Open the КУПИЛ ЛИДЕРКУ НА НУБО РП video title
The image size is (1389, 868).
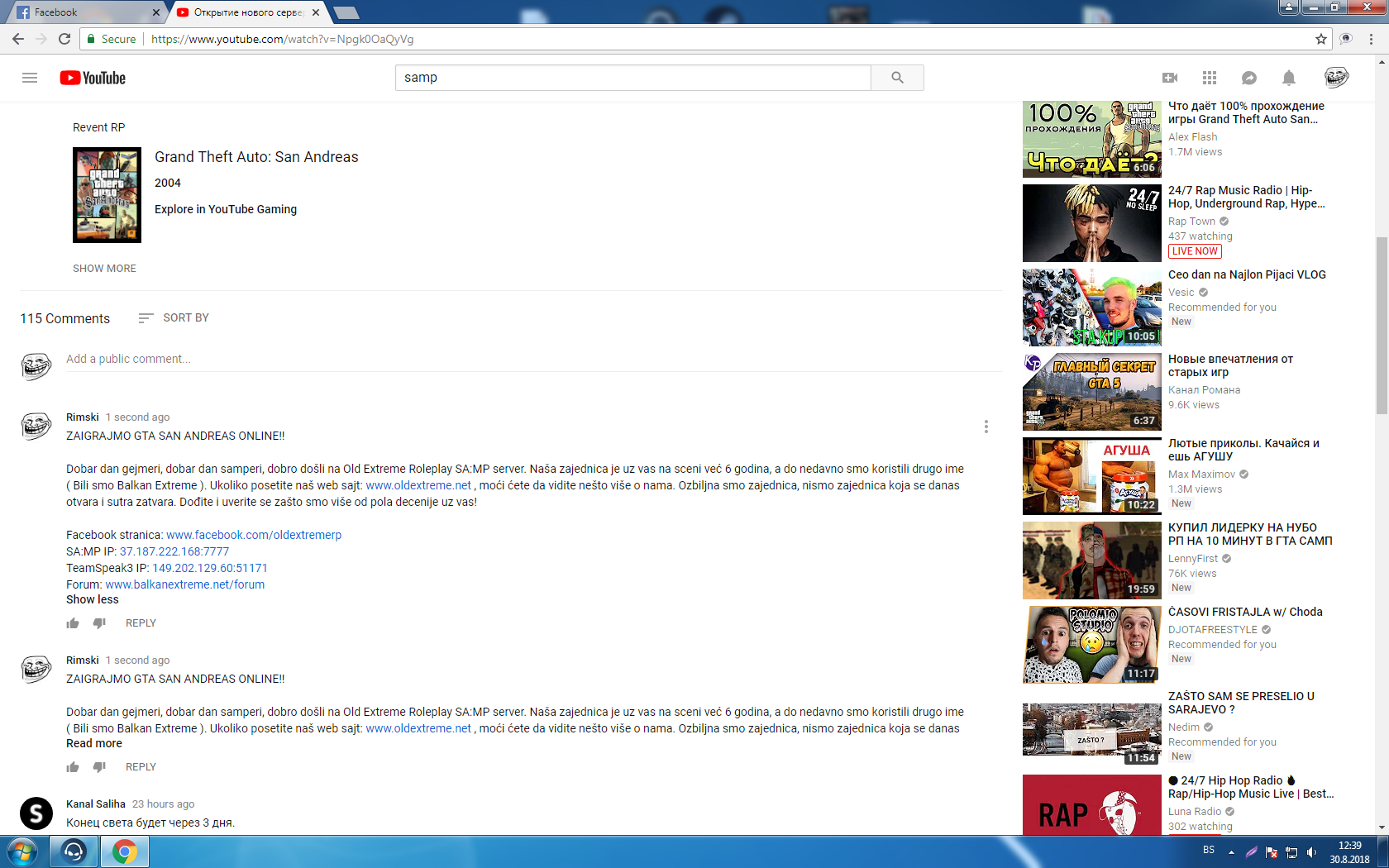1250,534
